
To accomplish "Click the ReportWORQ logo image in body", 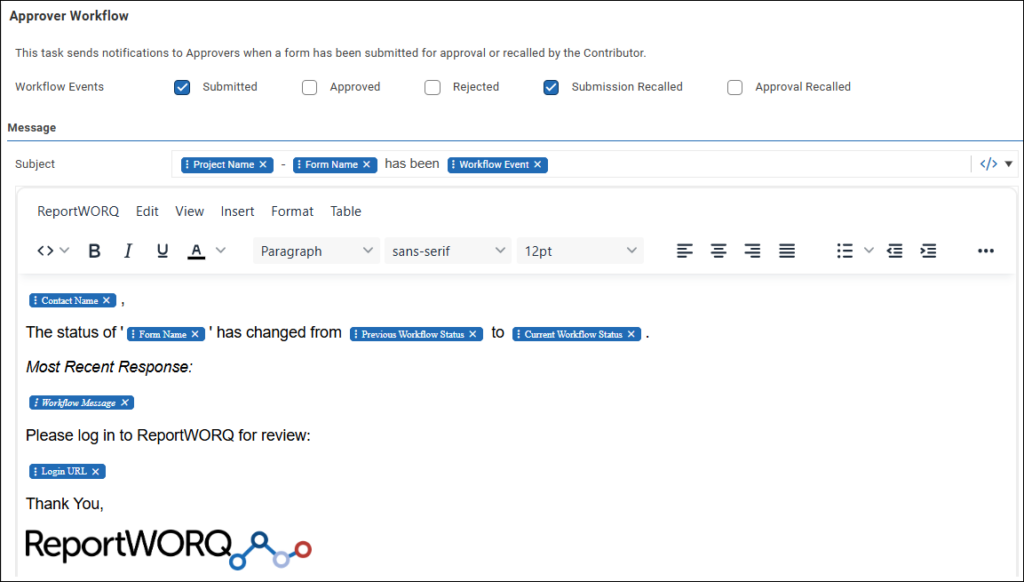I will tap(168, 546).
